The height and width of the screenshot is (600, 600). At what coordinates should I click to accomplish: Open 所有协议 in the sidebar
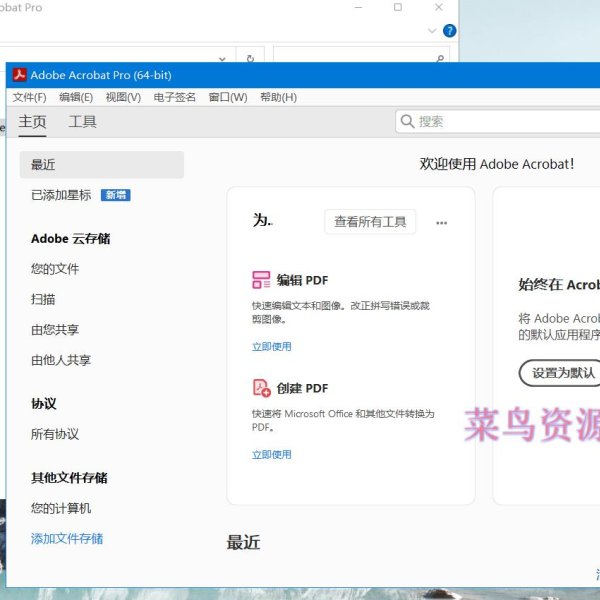pyautogui.click(x=55, y=434)
